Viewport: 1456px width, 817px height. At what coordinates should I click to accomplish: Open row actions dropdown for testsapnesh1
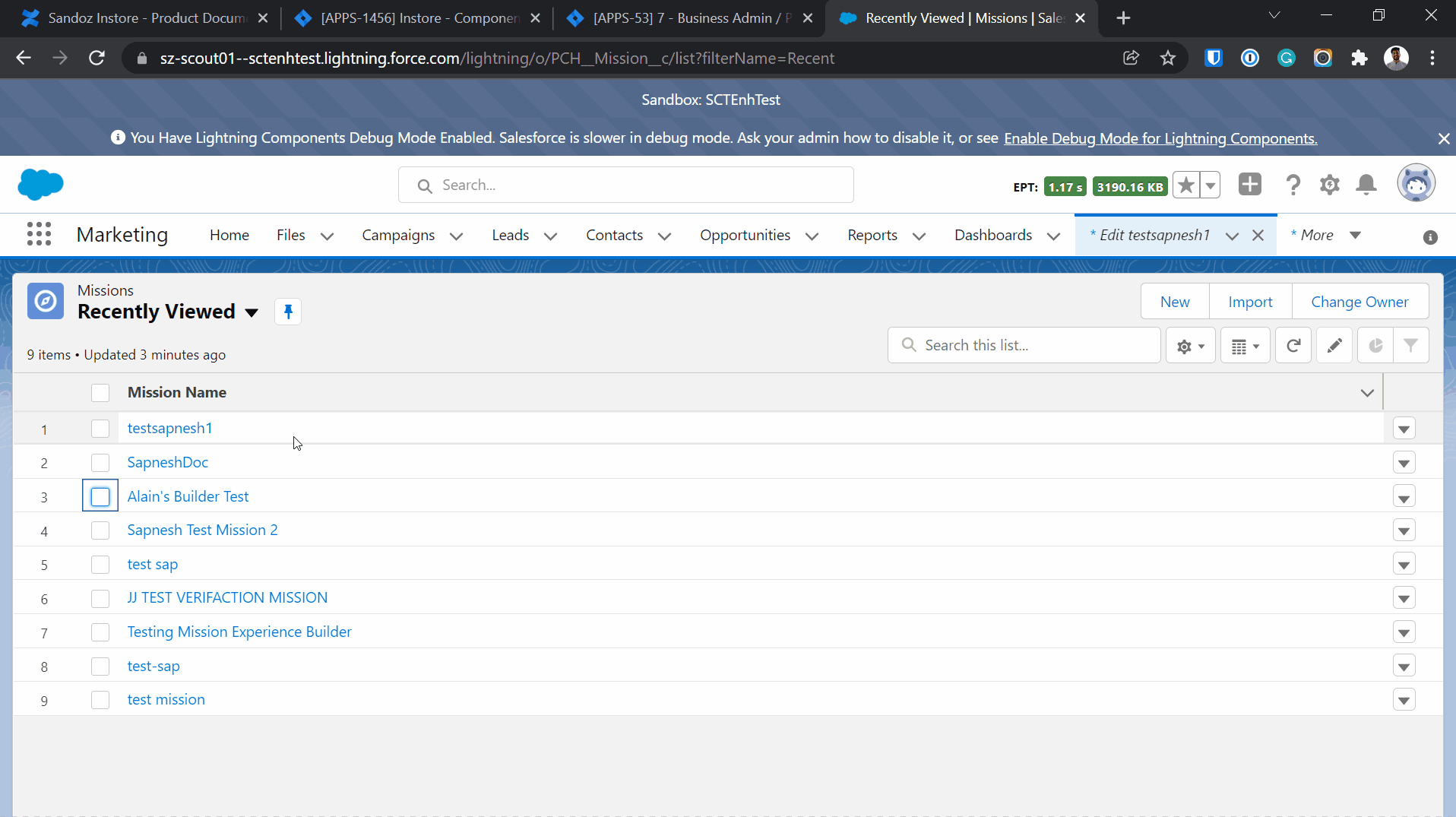(x=1404, y=429)
